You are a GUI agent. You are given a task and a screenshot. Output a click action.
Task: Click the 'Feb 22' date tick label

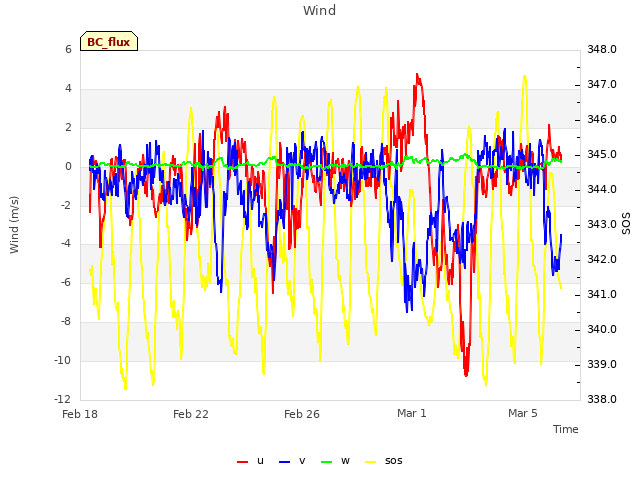click(191, 414)
